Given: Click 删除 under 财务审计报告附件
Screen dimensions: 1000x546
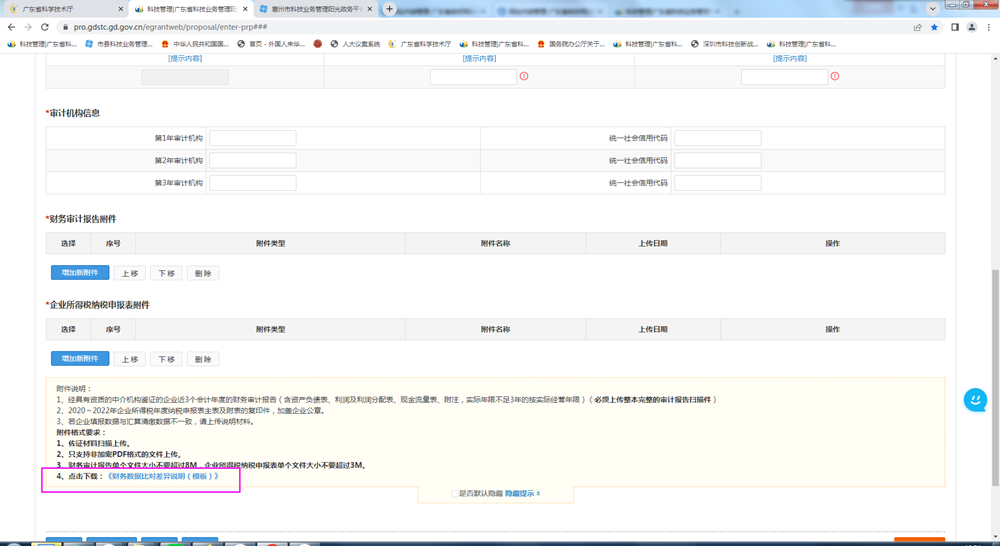Looking at the screenshot, I should tap(203, 273).
